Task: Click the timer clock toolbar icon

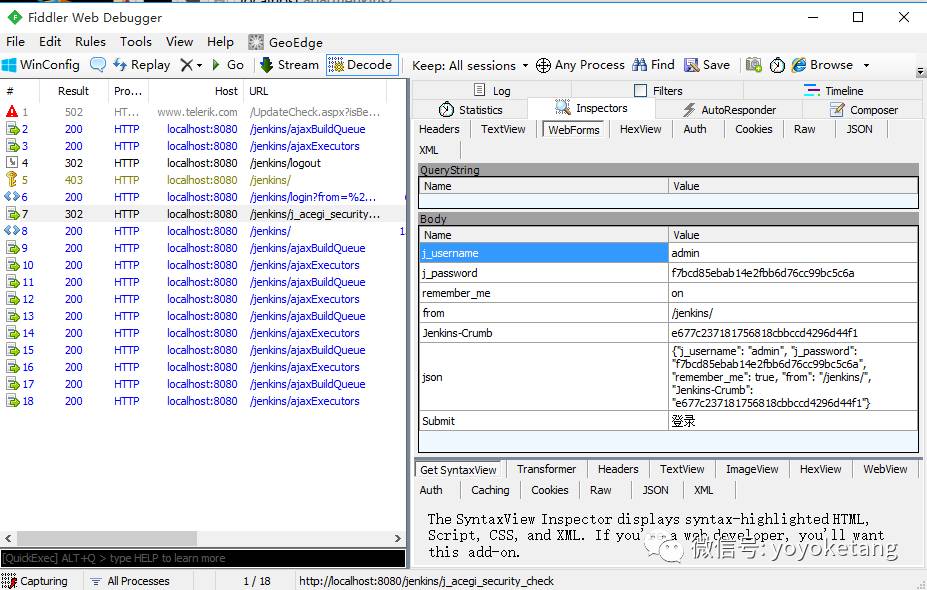Action: click(777, 65)
